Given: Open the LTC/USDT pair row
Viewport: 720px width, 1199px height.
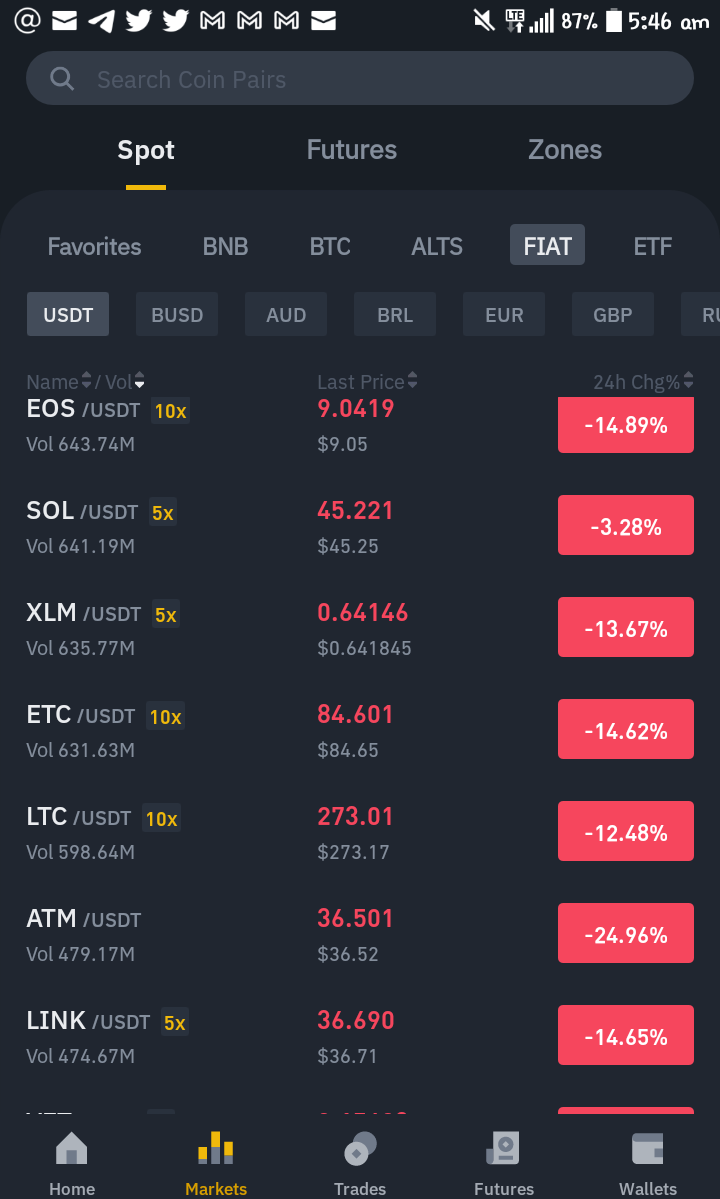Looking at the screenshot, I should coord(360,832).
